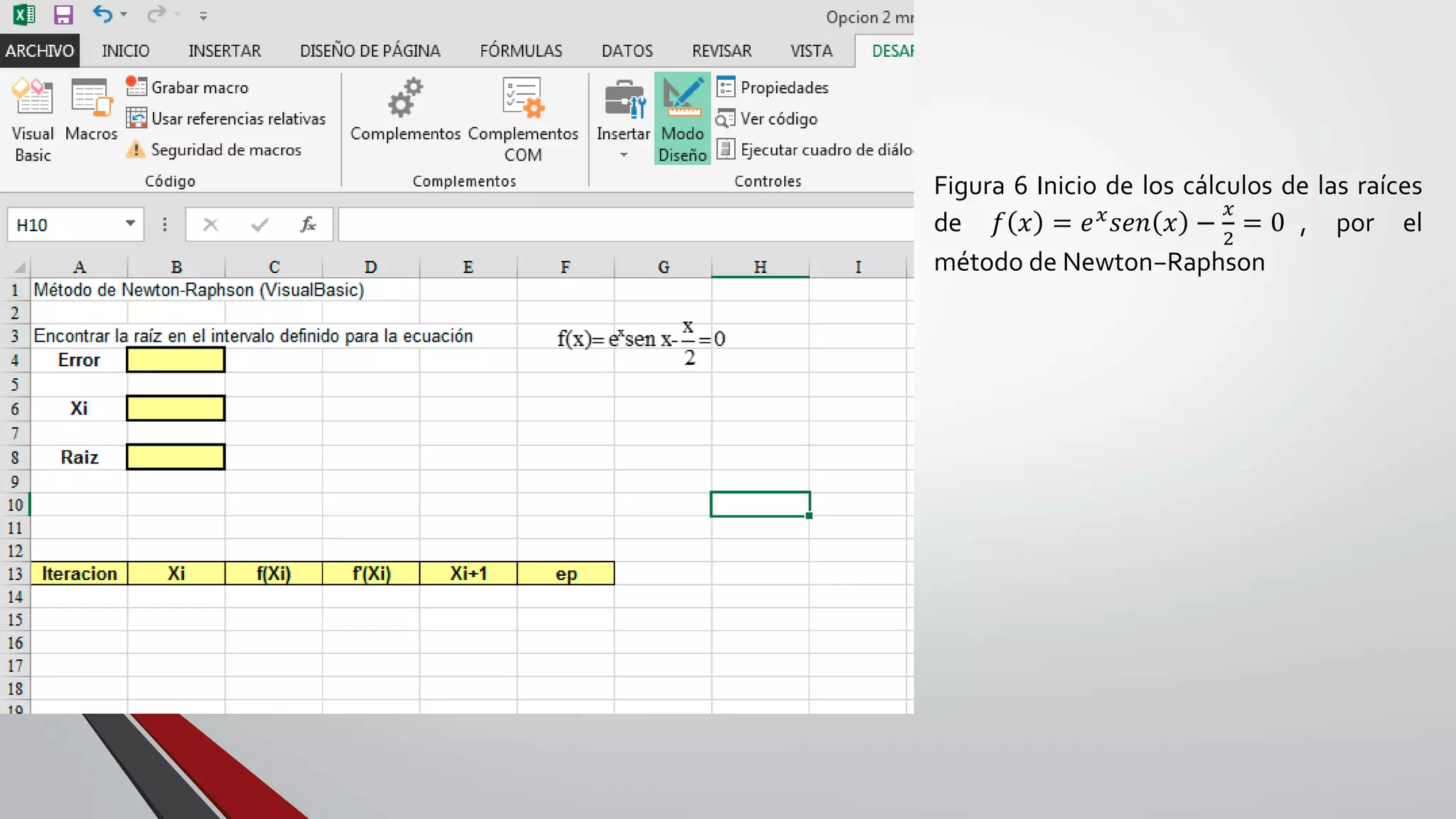Open the Complementos add-ins dialog
The image size is (1456, 819).
click(405, 110)
